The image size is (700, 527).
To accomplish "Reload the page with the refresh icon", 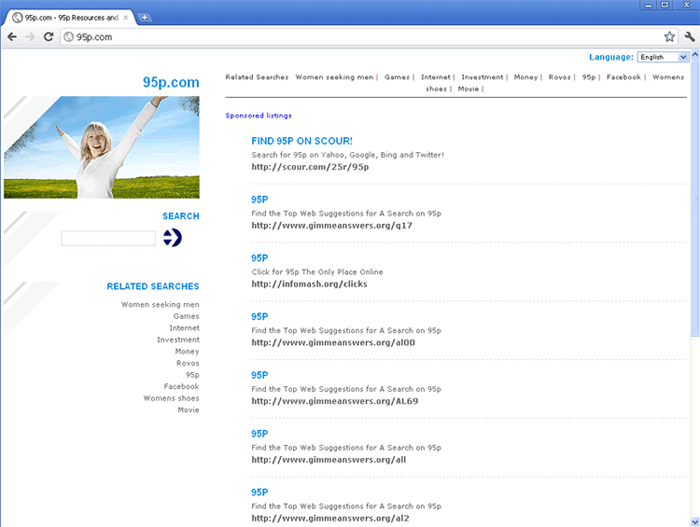I will coord(48,37).
